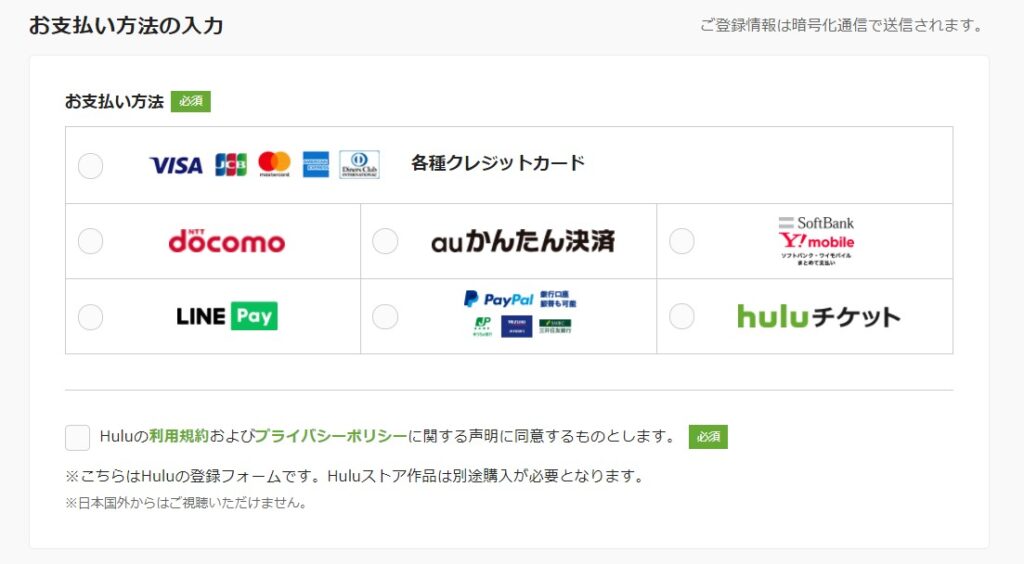This screenshot has height=564, width=1024.
Task: Check the terms agreement checkbox
Action: pos(77,437)
